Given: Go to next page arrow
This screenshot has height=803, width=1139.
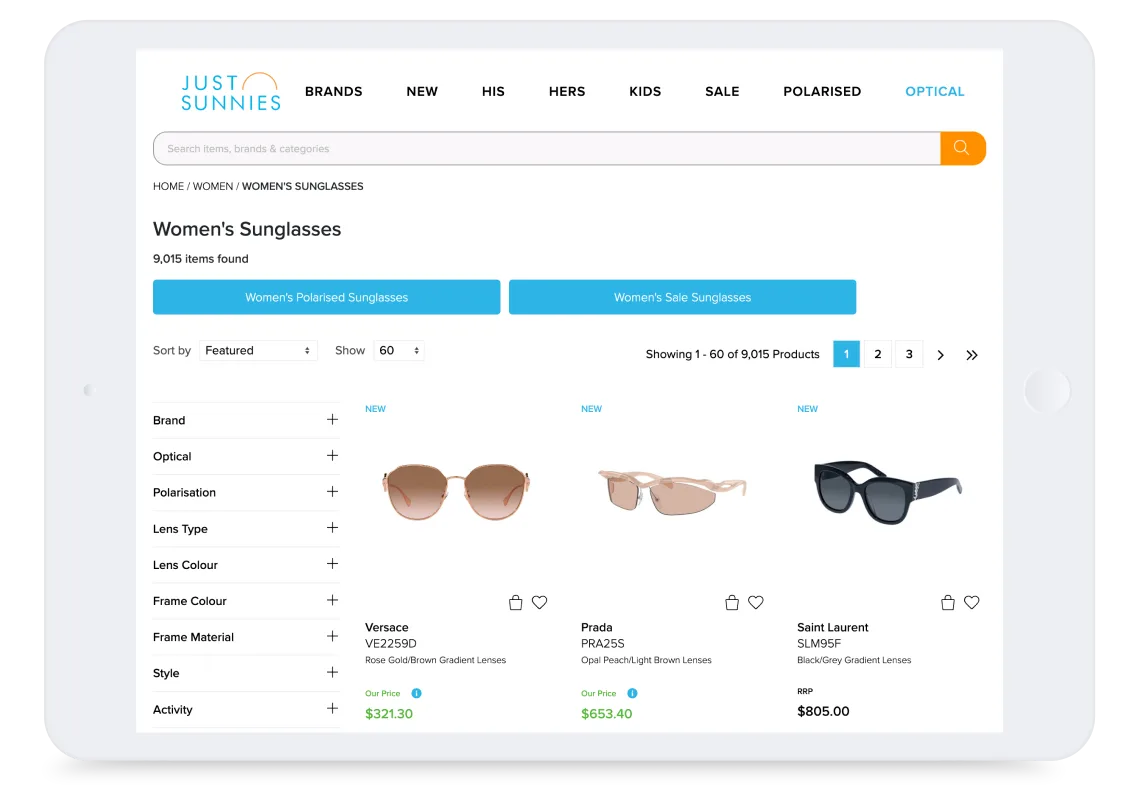Looking at the screenshot, I should click(941, 355).
